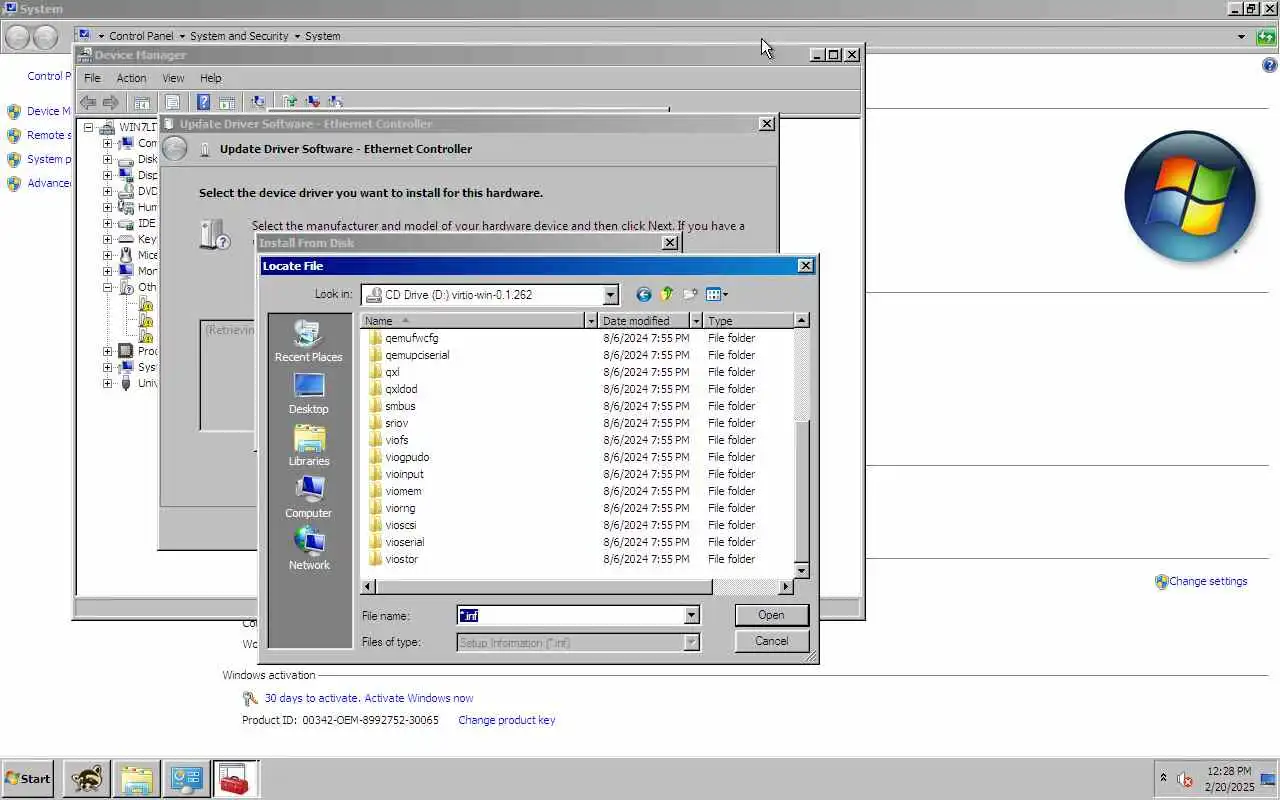
Task: Open the raccoon app on the taskbar
Action: (86, 779)
